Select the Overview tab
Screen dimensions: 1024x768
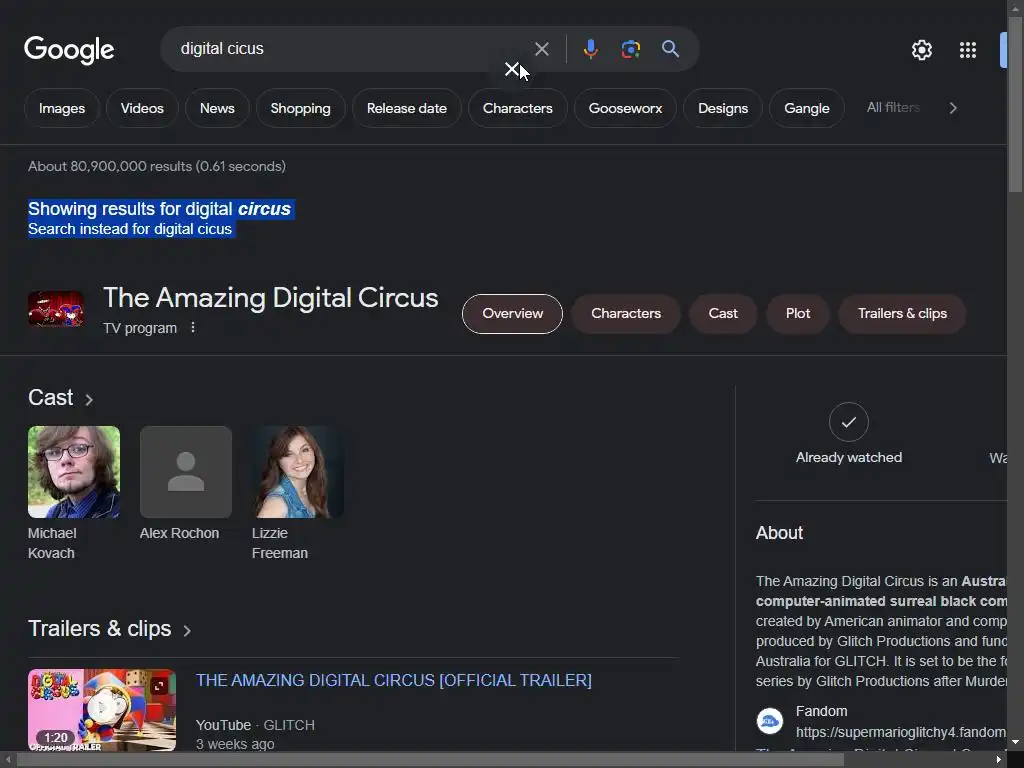click(512, 313)
